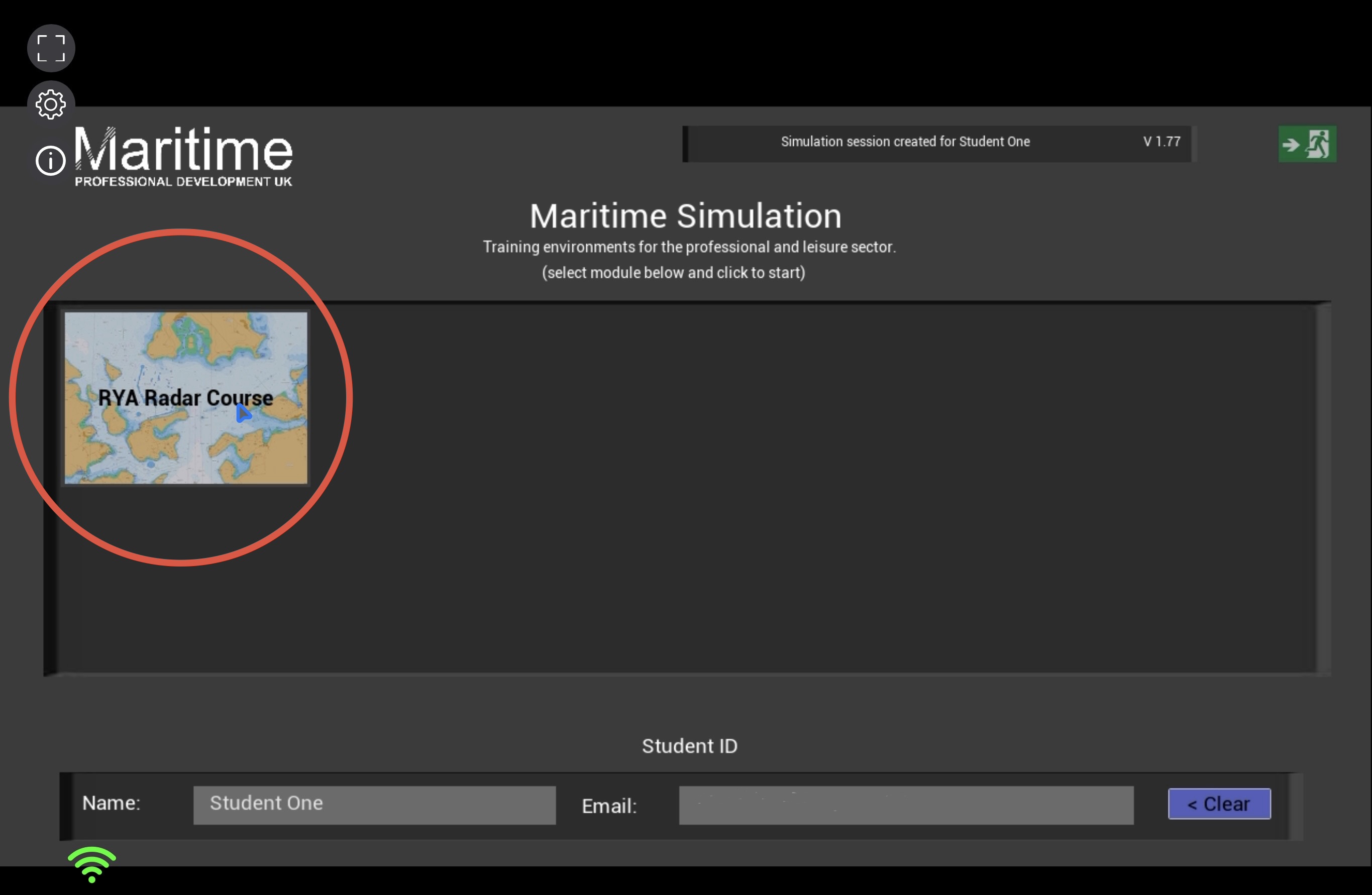Click the module list's right-side scrollbar
The image size is (1372, 895).
(1323, 488)
